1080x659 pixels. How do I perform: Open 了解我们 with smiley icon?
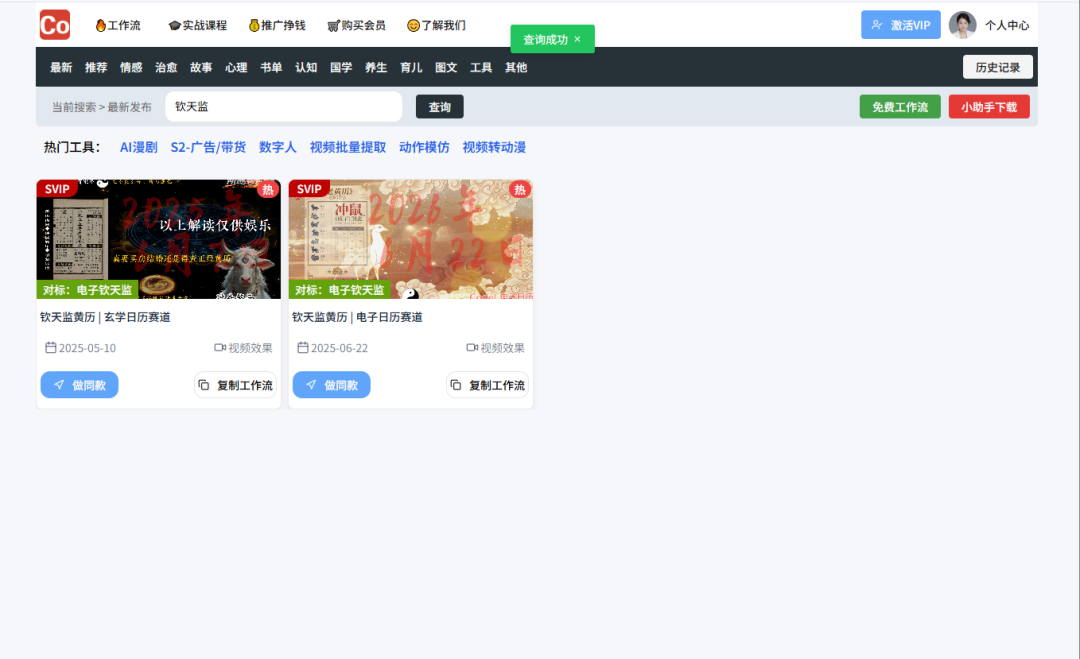[436, 25]
